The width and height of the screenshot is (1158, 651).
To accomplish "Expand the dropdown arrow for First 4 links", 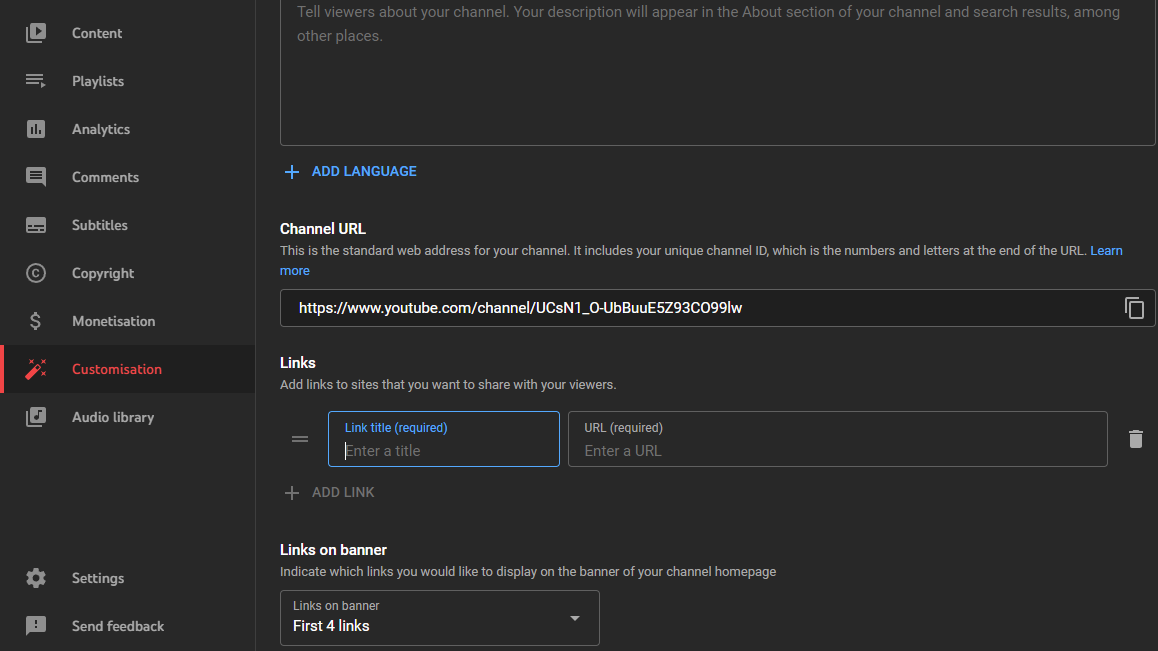I will pyautogui.click(x=575, y=618).
